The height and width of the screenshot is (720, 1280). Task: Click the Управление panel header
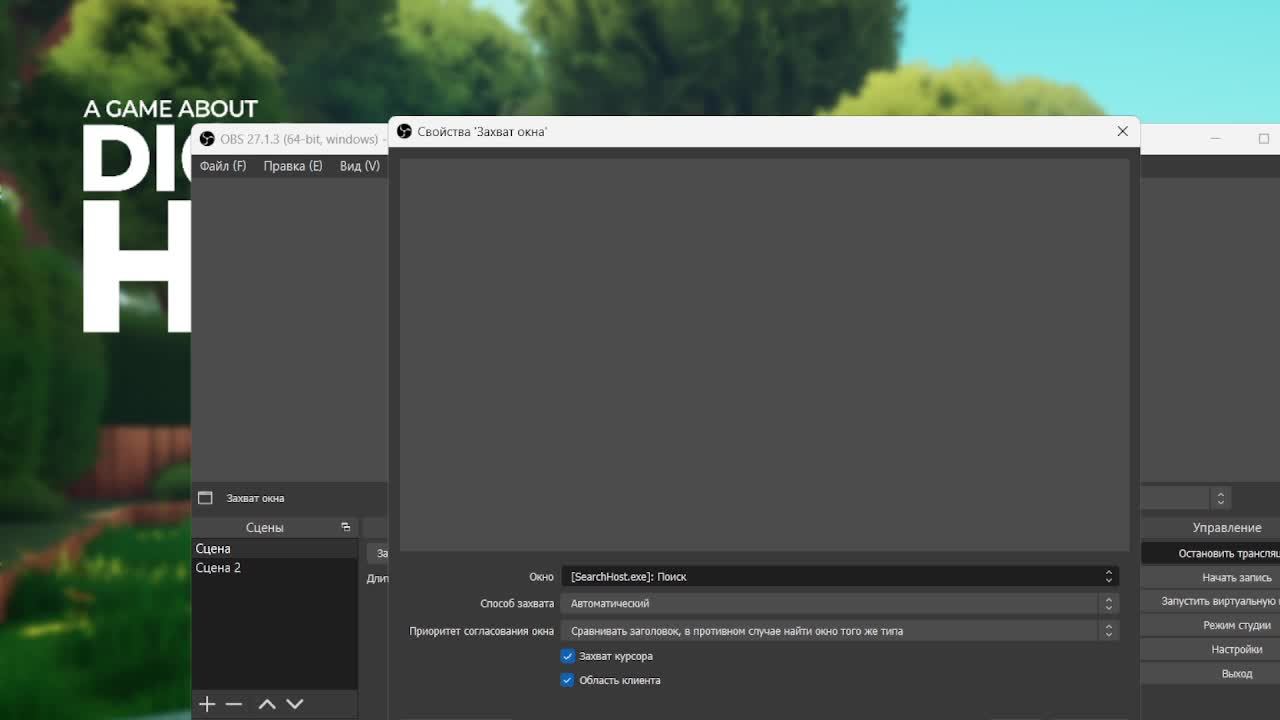coord(1210,527)
